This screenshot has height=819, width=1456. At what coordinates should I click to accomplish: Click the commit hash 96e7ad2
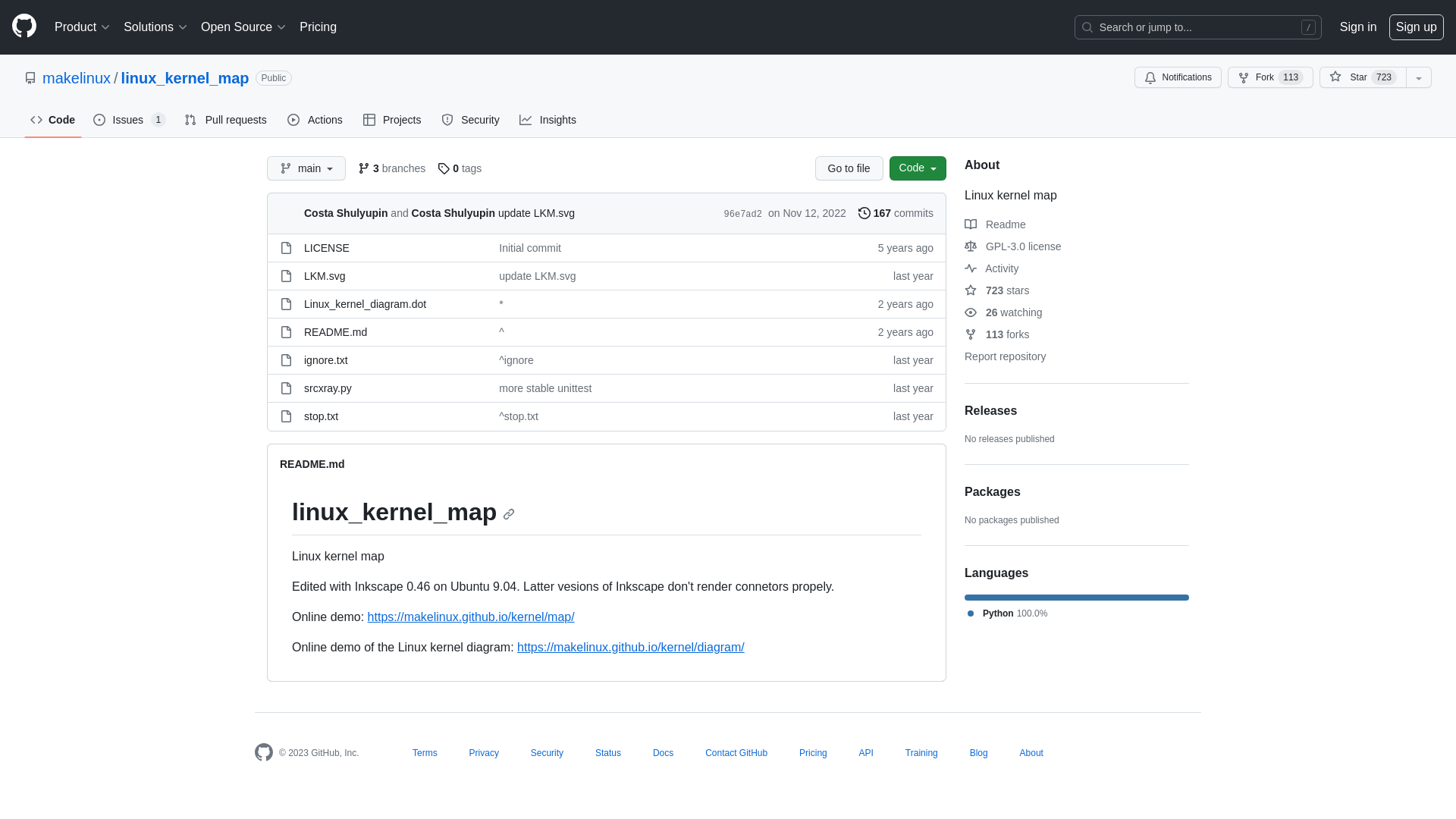[x=742, y=214]
